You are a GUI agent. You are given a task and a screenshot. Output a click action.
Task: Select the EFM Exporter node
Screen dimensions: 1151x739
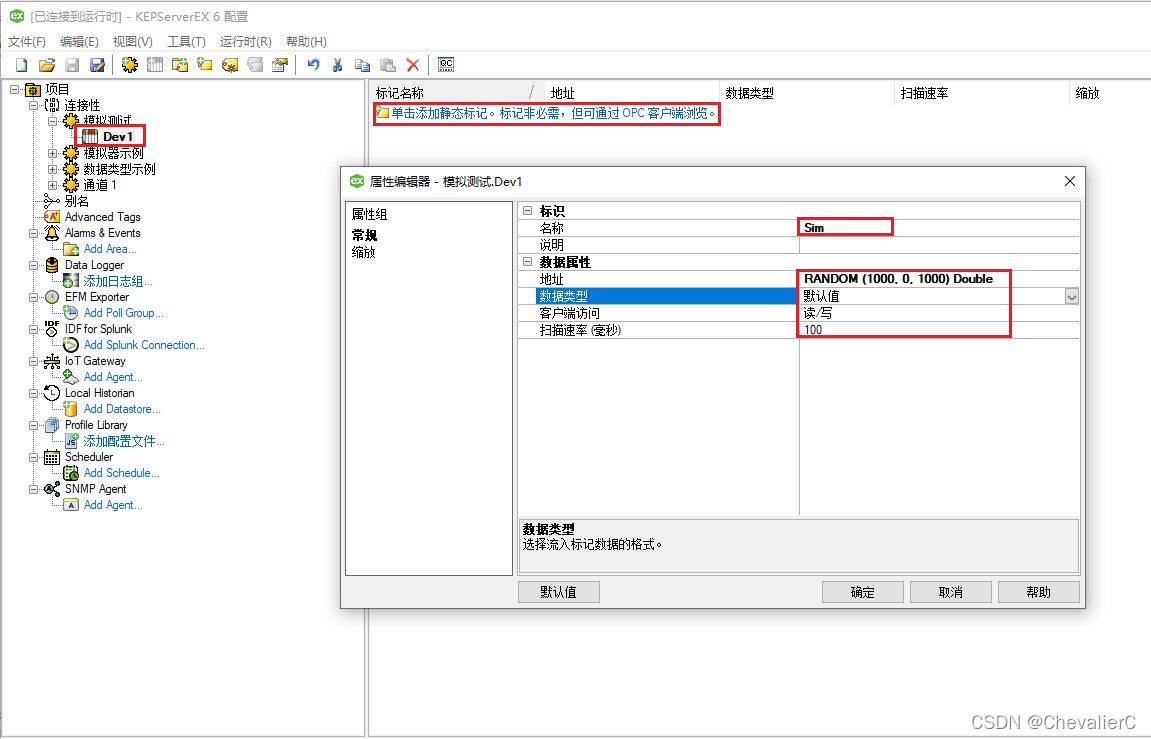pos(96,297)
